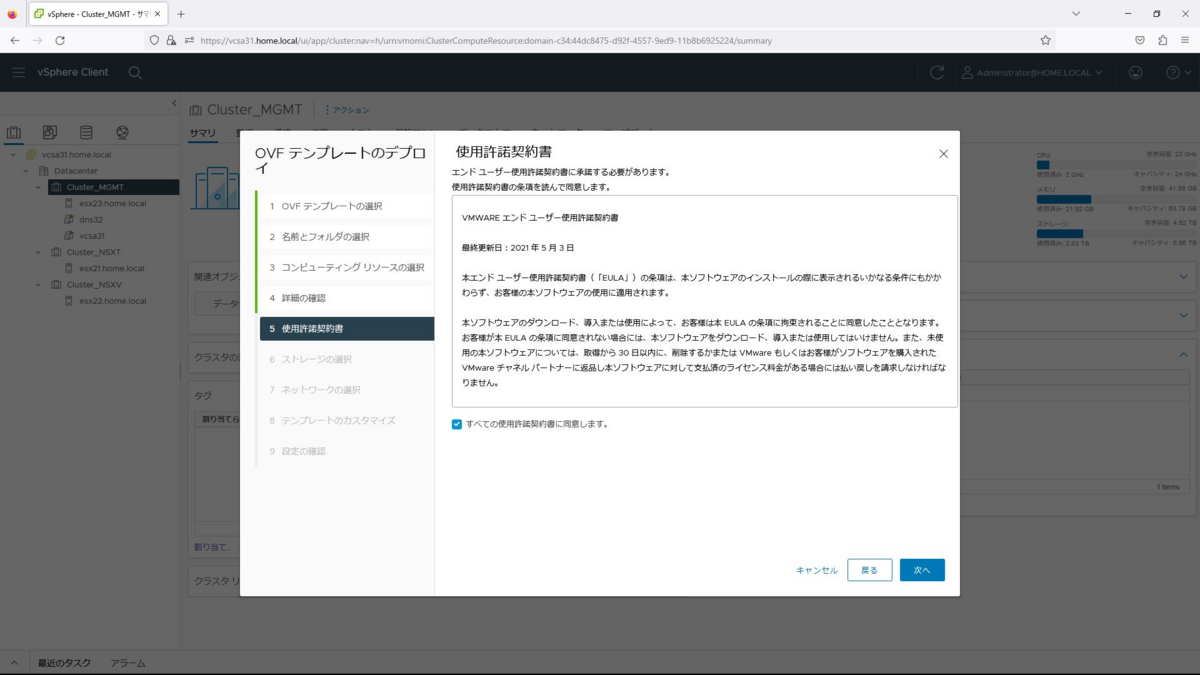Select host esx23.home.local in tree
The width and height of the screenshot is (1200, 675).
(x=112, y=203)
